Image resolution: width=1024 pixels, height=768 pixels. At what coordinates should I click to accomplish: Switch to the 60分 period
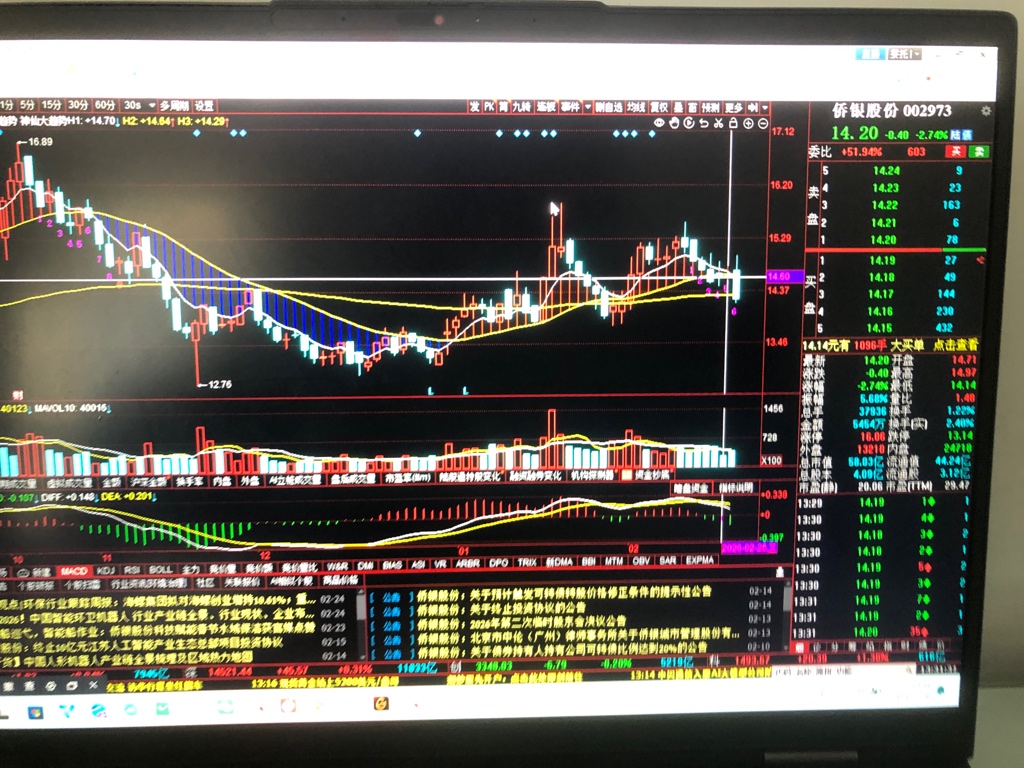104,105
